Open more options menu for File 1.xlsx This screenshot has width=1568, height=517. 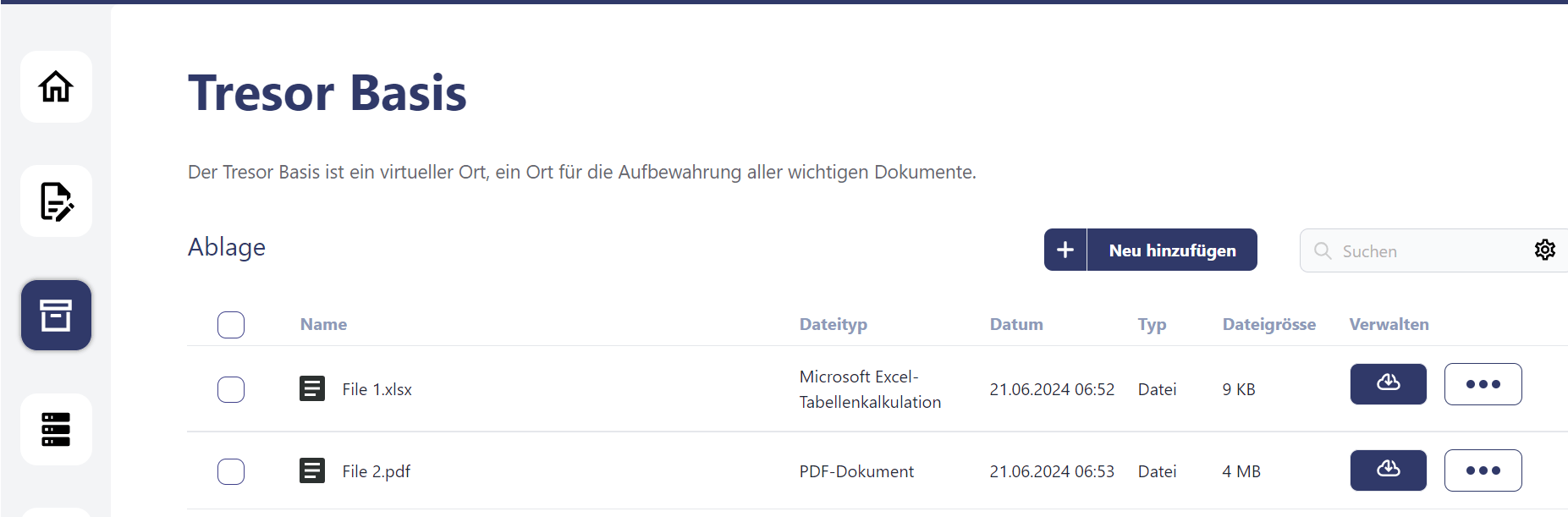click(x=1483, y=384)
